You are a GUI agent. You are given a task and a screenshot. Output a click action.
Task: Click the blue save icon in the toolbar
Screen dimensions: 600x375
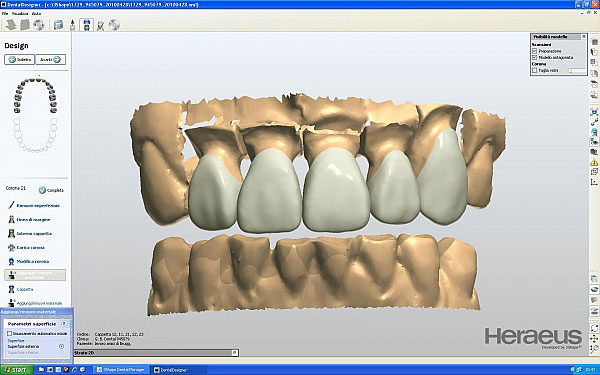coord(87,25)
